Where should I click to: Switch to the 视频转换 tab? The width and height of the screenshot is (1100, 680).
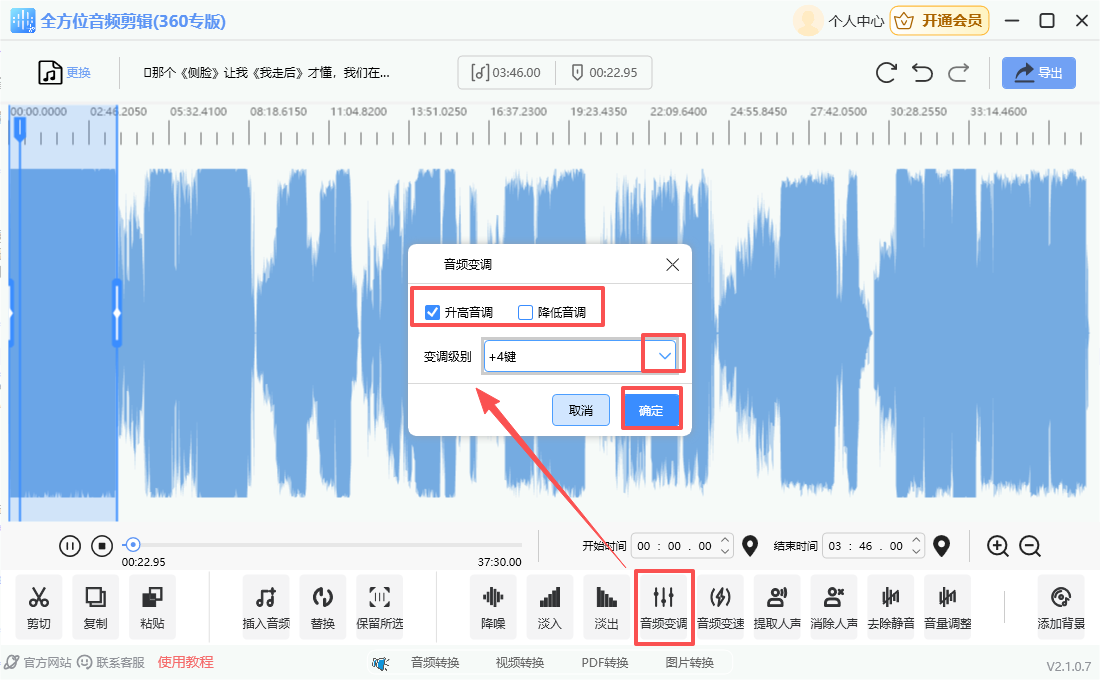pos(520,662)
